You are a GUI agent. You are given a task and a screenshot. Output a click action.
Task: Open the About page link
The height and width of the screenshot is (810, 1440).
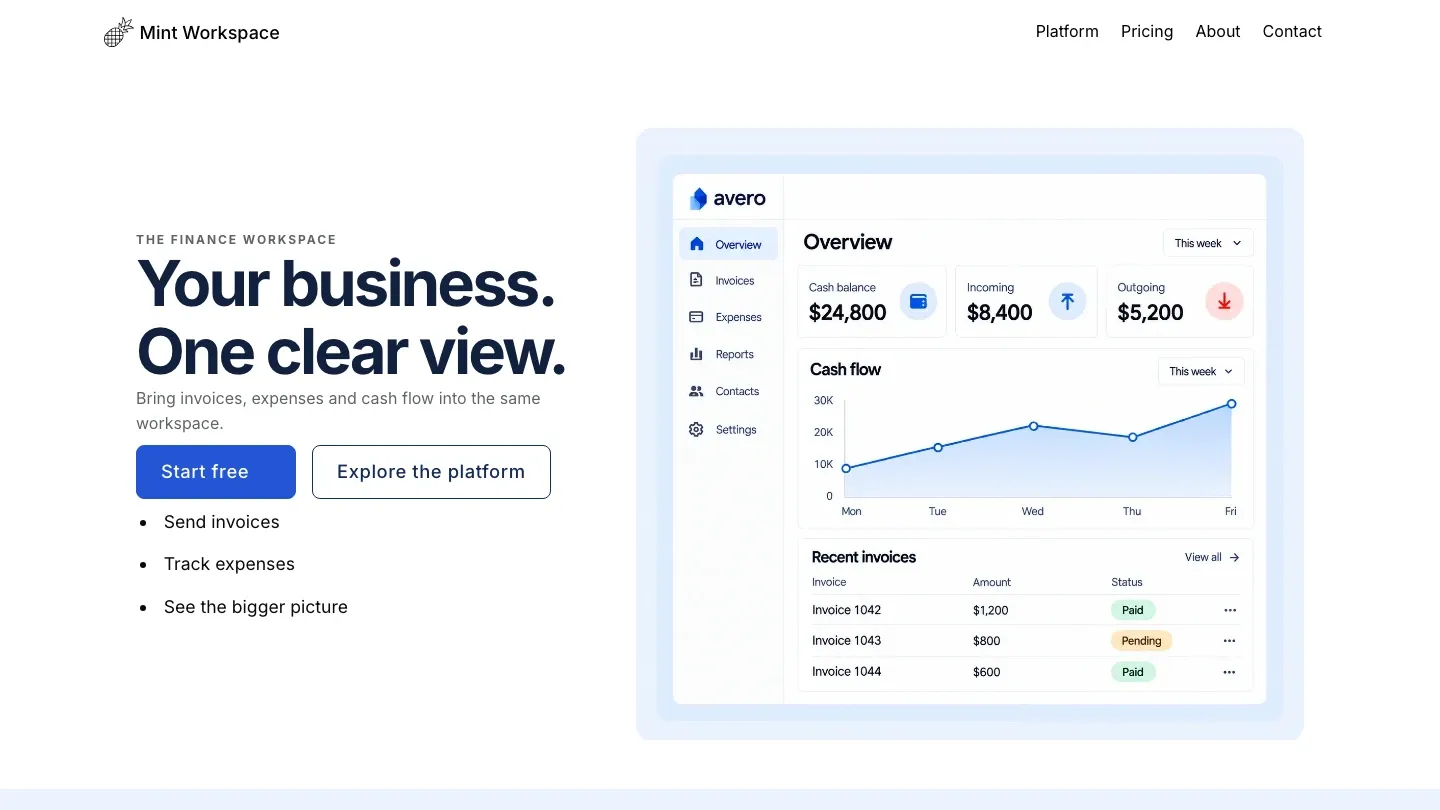(1218, 31)
